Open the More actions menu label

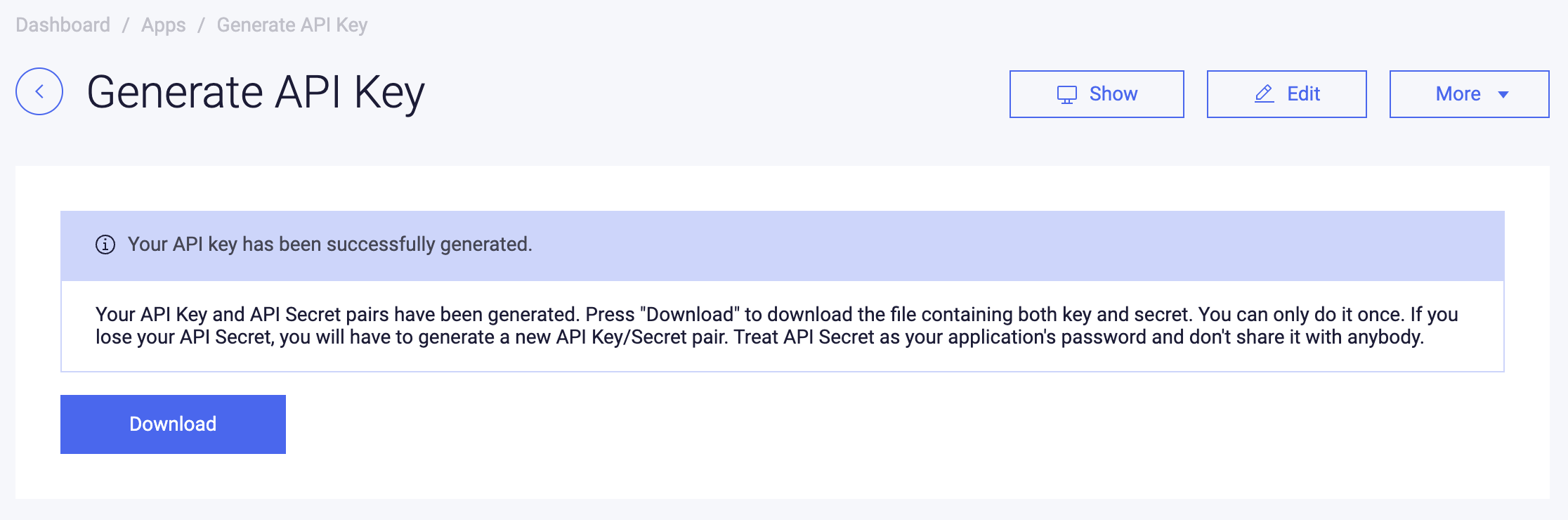[1458, 94]
